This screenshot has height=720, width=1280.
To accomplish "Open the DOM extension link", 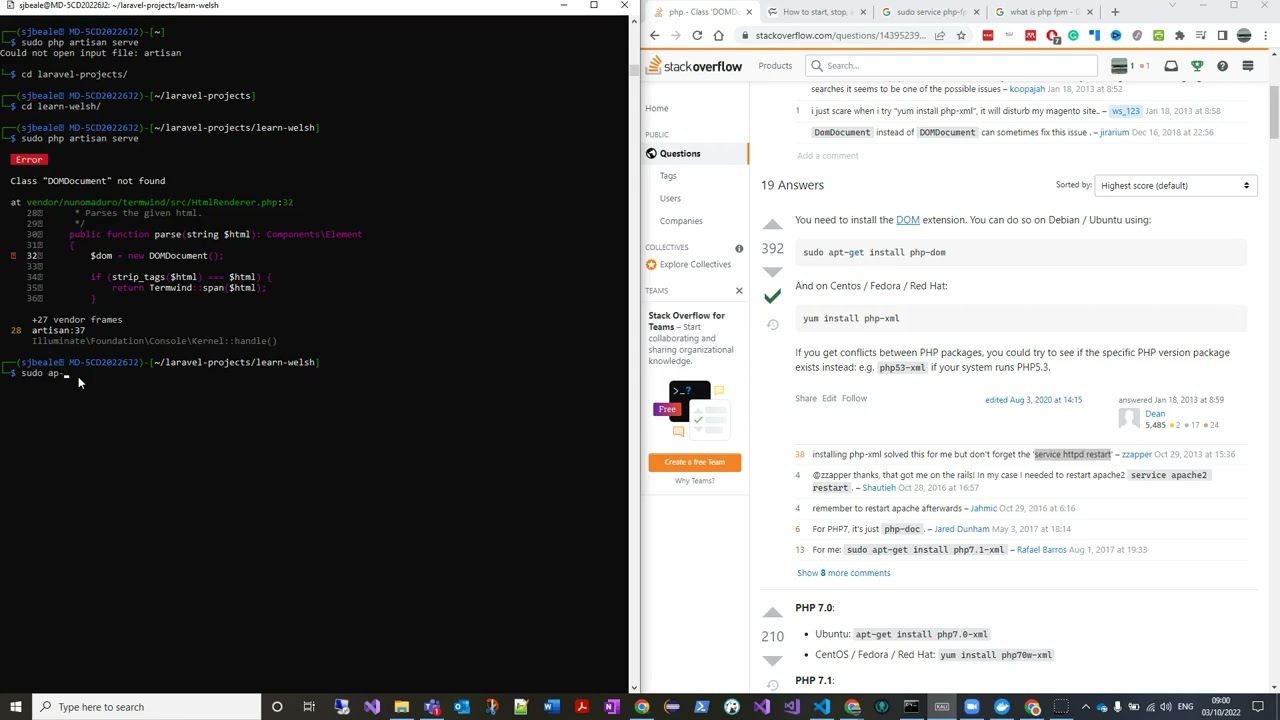I will [907, 220].
